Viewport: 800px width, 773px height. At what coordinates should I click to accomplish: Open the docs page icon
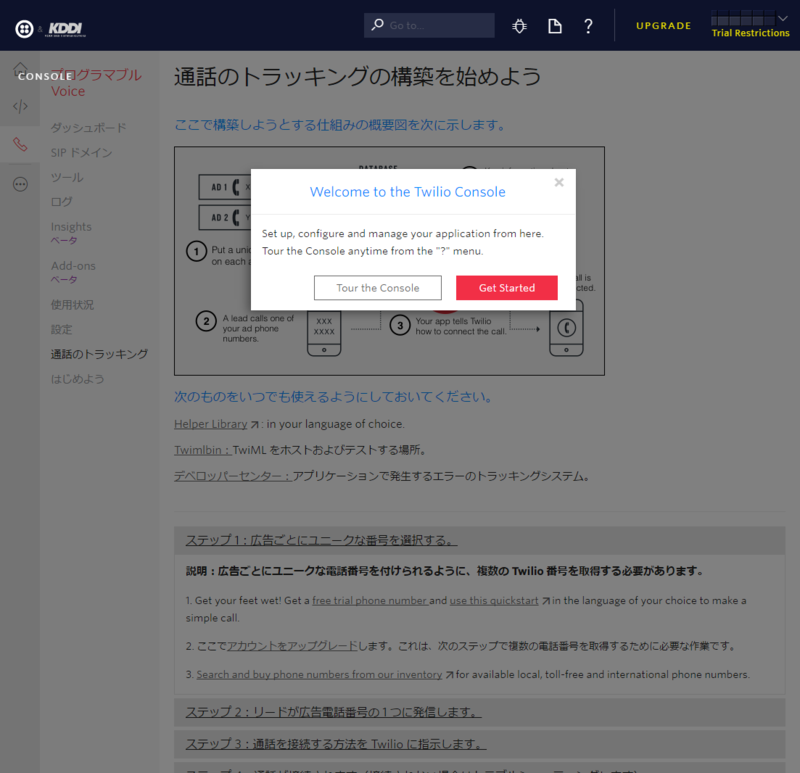pos(555,26)
